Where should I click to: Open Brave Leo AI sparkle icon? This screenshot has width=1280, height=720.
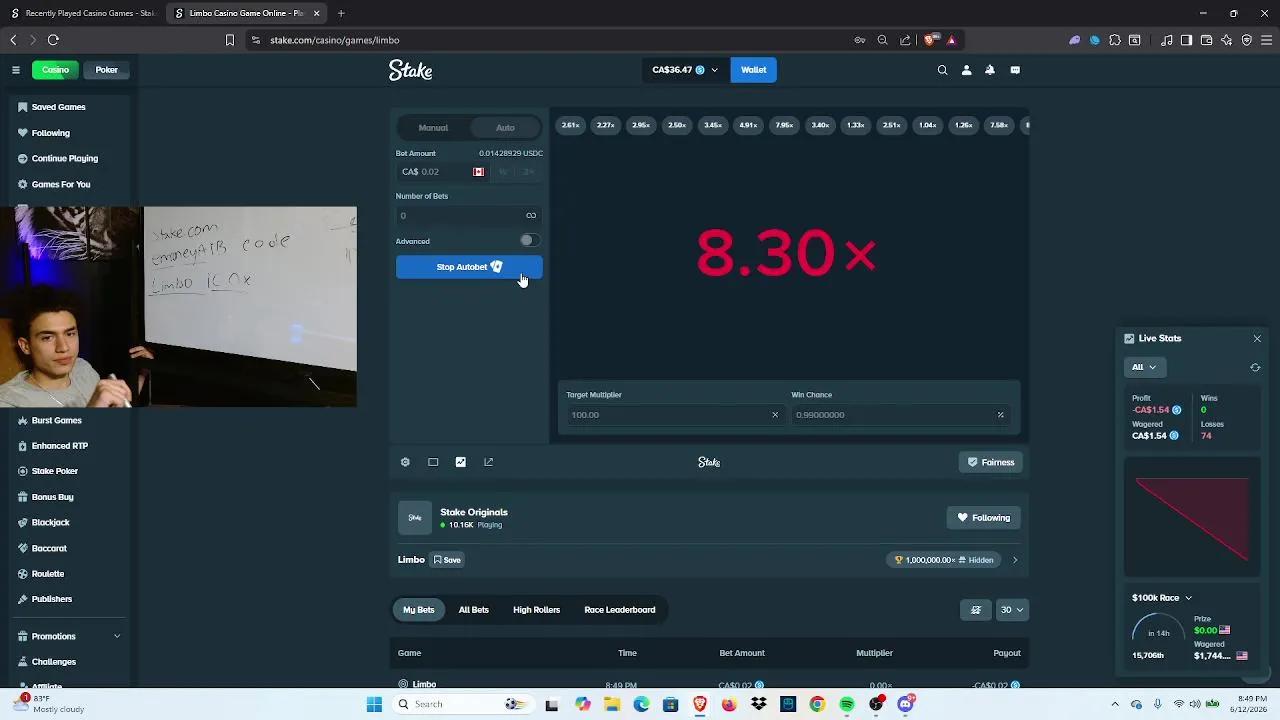(x=1227, y=40)
